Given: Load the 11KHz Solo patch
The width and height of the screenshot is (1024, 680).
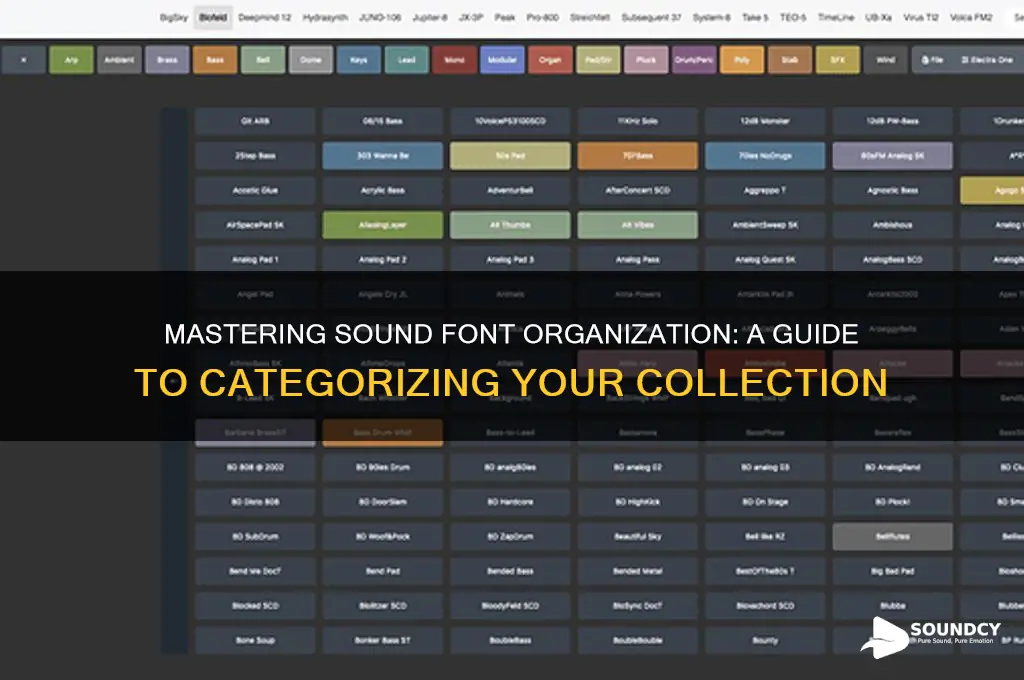Looking at the screenshot, I should [638, 121].
